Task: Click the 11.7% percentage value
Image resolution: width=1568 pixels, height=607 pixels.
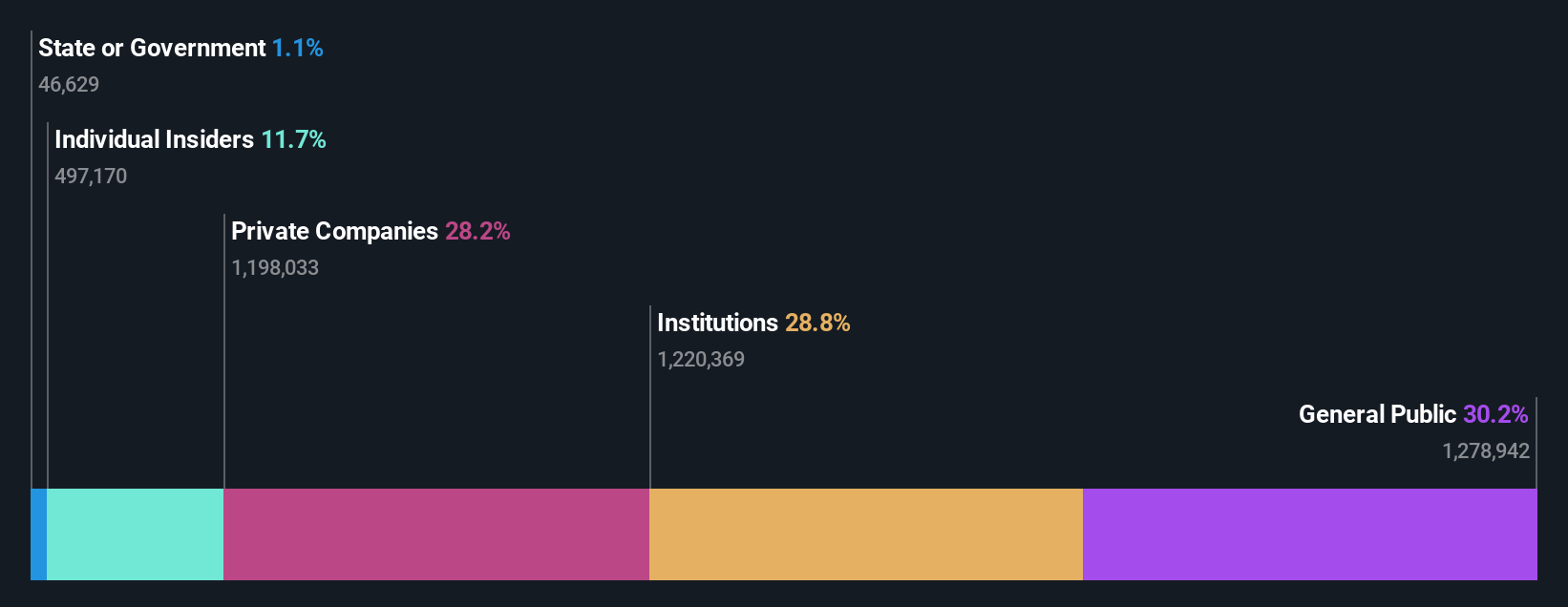Action: [294, 139]
